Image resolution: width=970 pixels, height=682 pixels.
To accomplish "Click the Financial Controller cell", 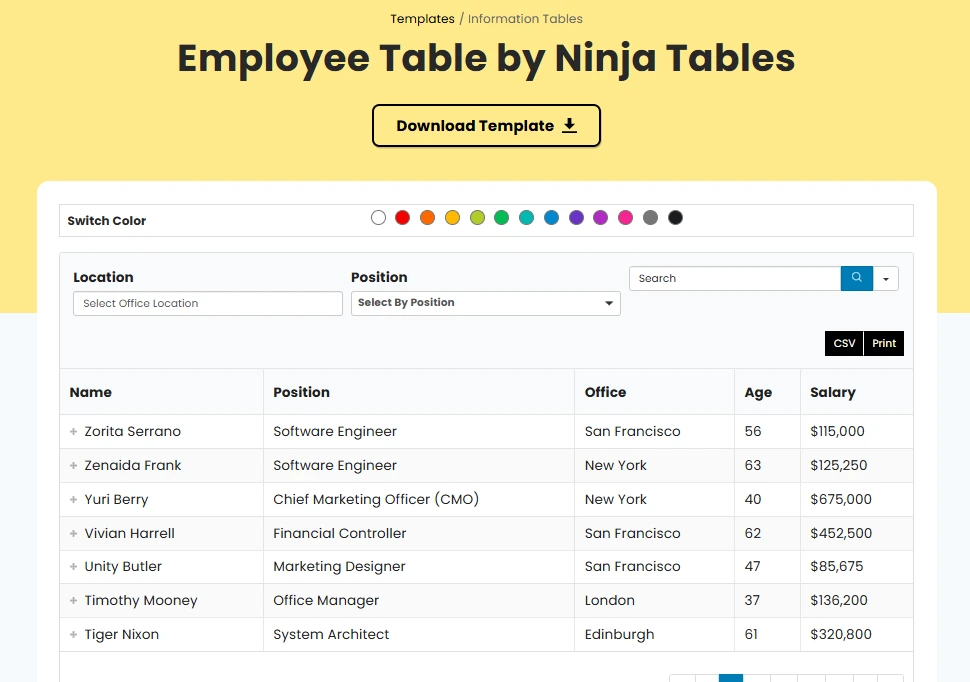I will click(x=419, y=533).
